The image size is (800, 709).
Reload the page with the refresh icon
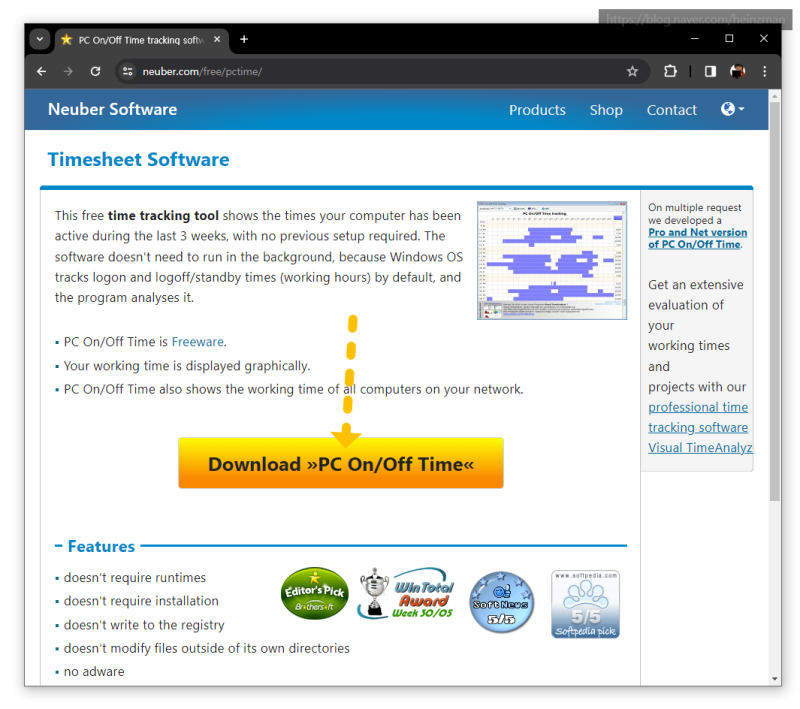click(x=95, y=71)
